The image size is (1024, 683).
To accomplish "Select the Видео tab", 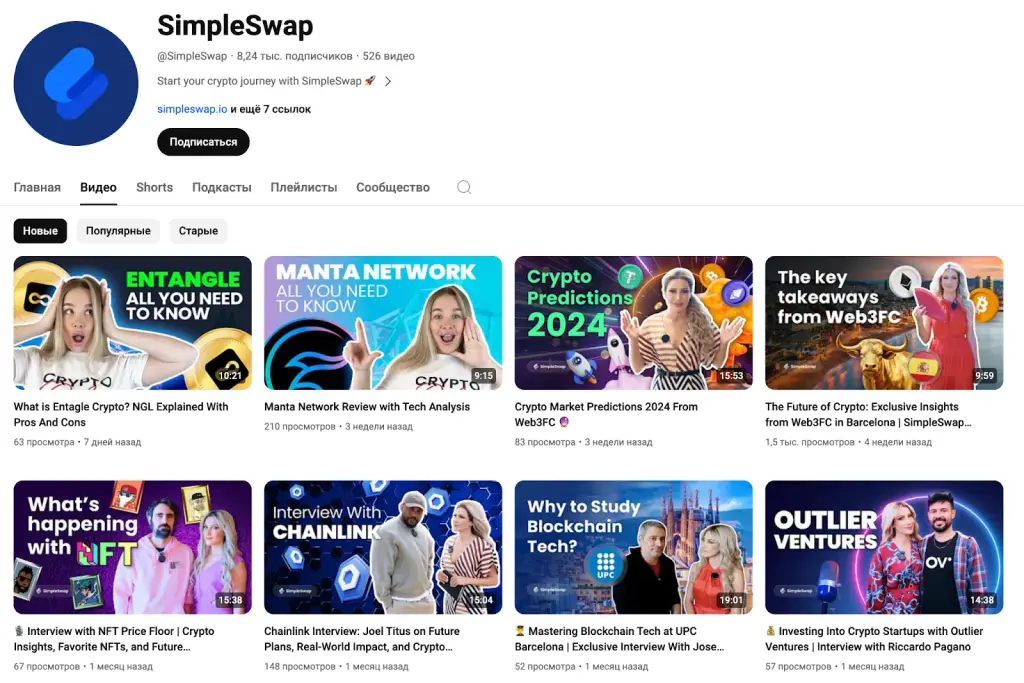I will pyautogui.click(x=98, y=187).
